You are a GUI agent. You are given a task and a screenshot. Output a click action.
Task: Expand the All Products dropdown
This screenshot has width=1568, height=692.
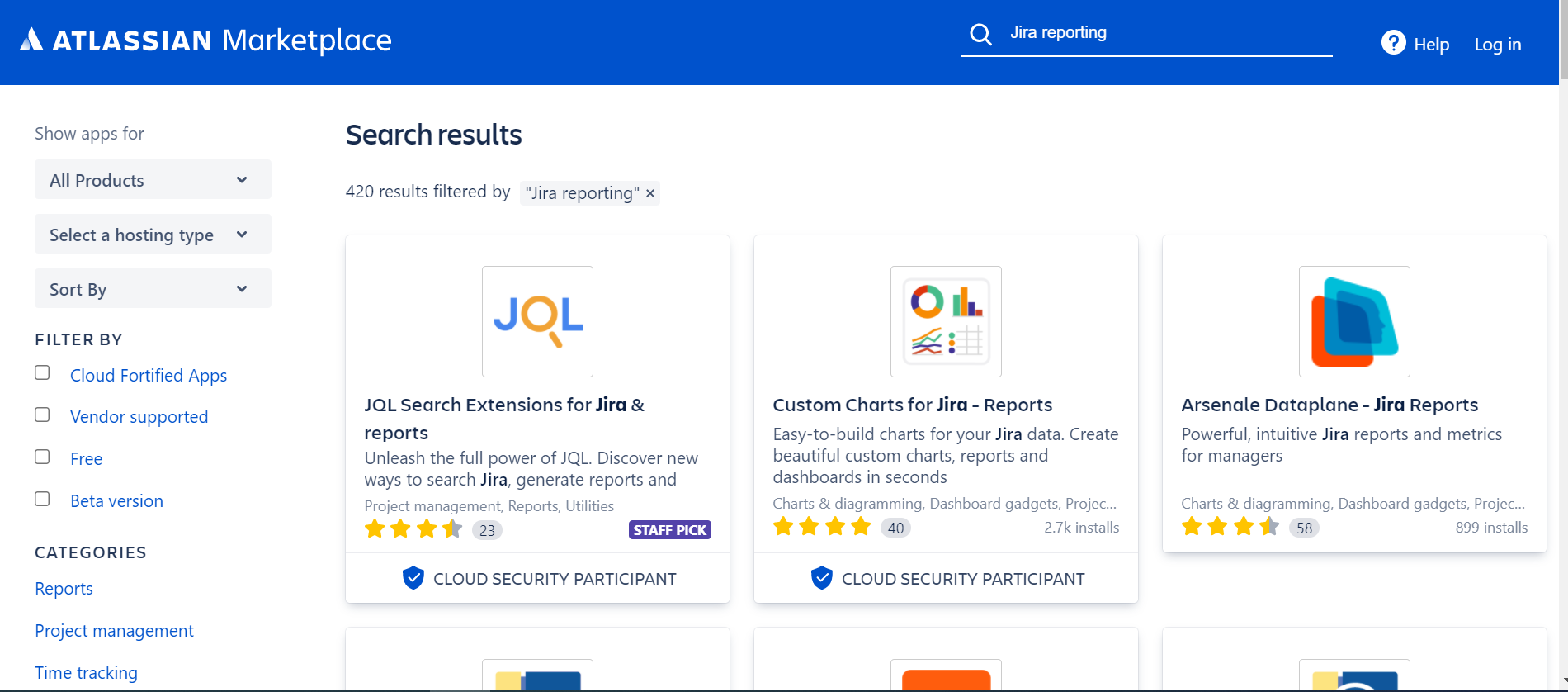(153, 179)
